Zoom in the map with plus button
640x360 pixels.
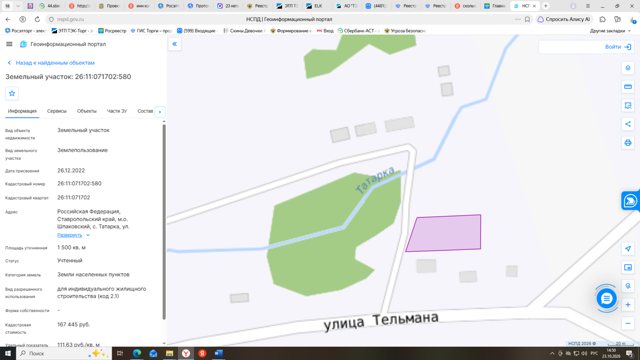(x=628, y=304)
